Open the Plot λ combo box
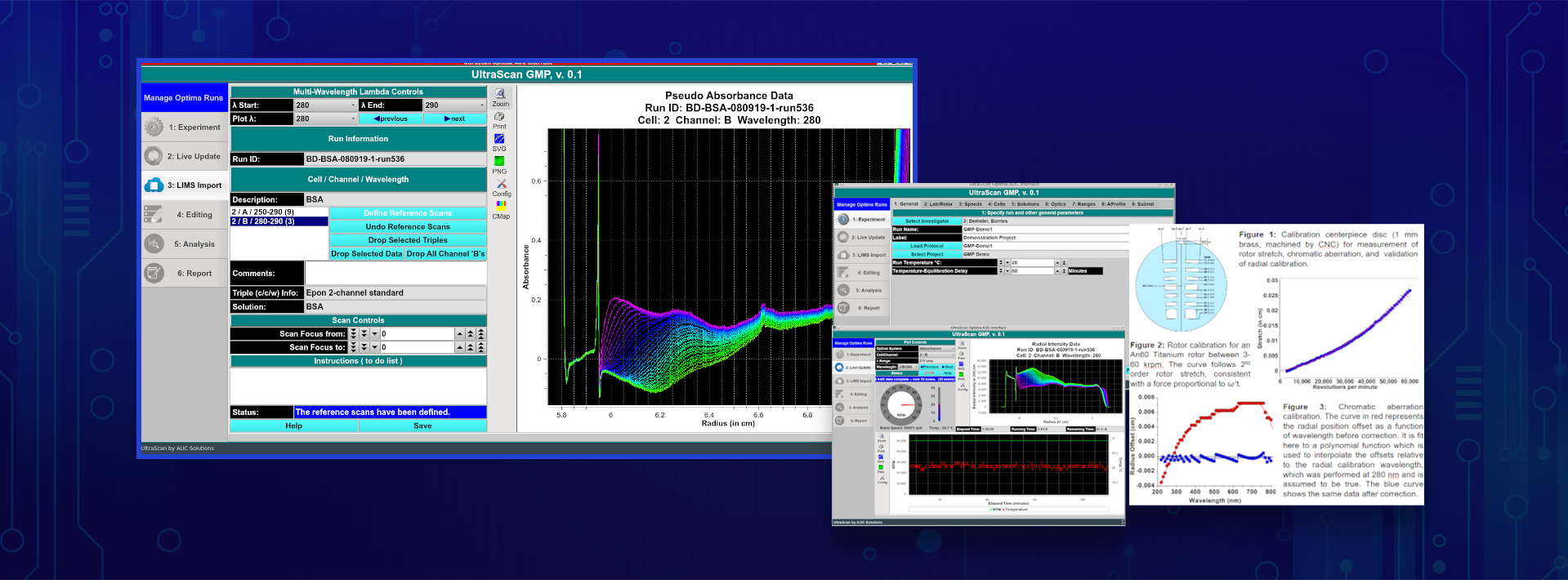The height and width of the screenshot is (580, 1568). 325,119
